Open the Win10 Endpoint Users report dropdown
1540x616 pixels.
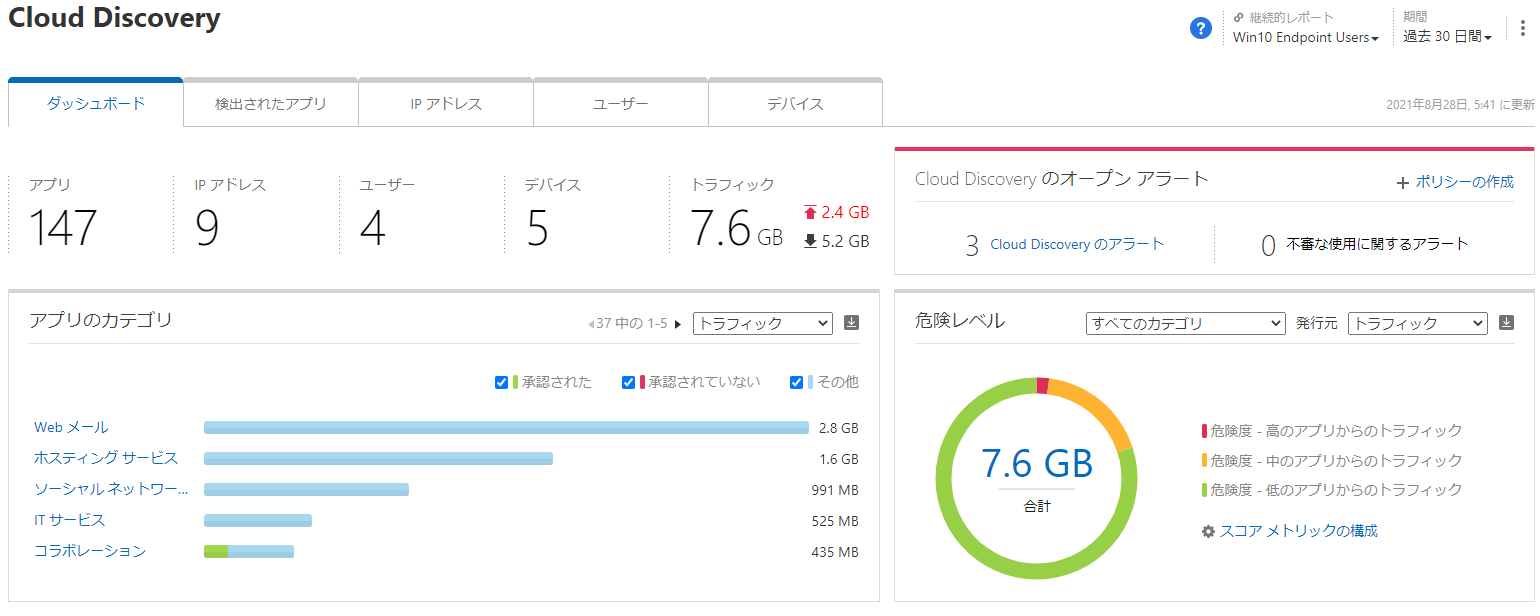pos(1305,38)
